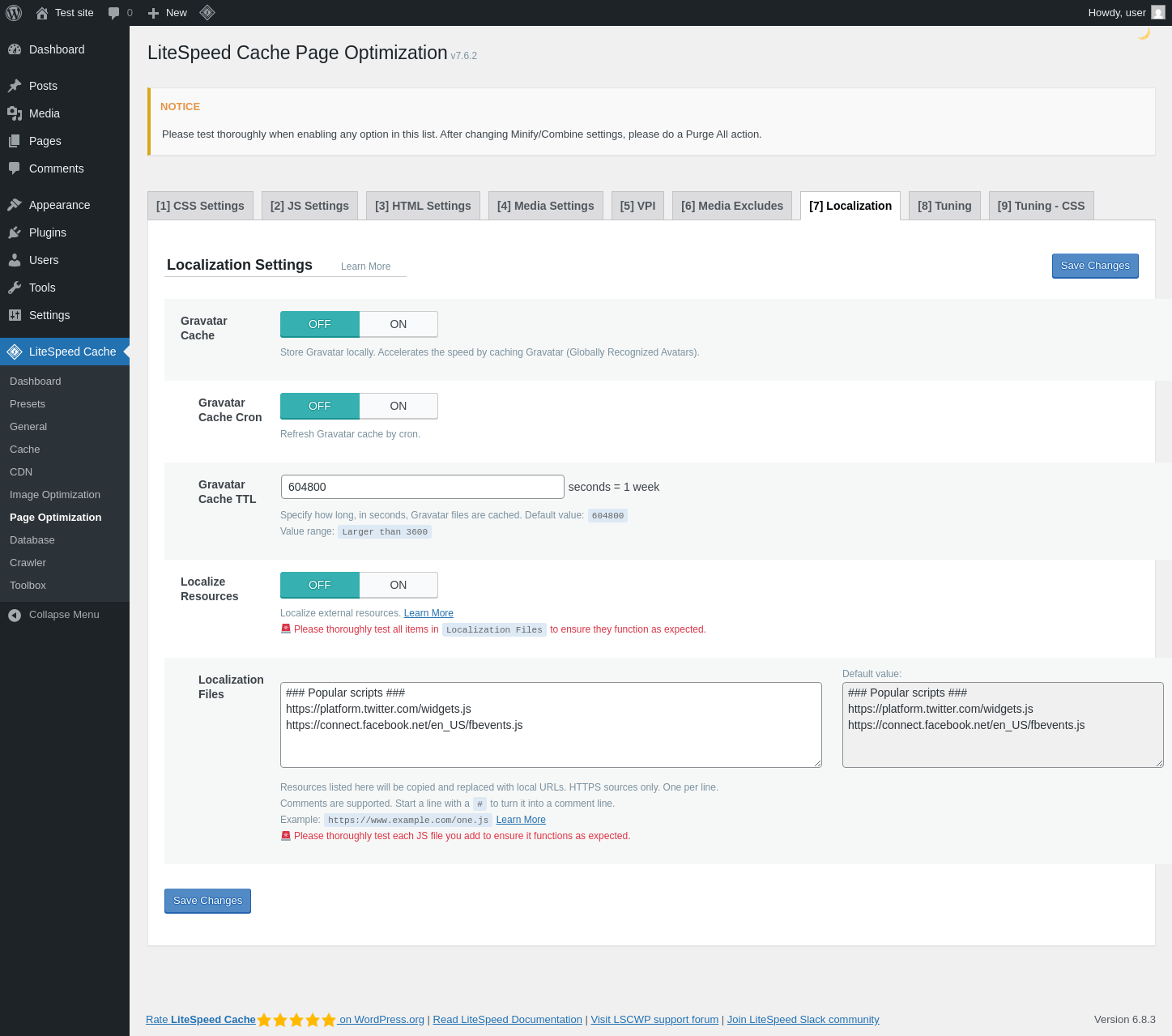Open the [8] Tuning tab
This screenshot has width=1172, height=1036.
coord(944,206)
